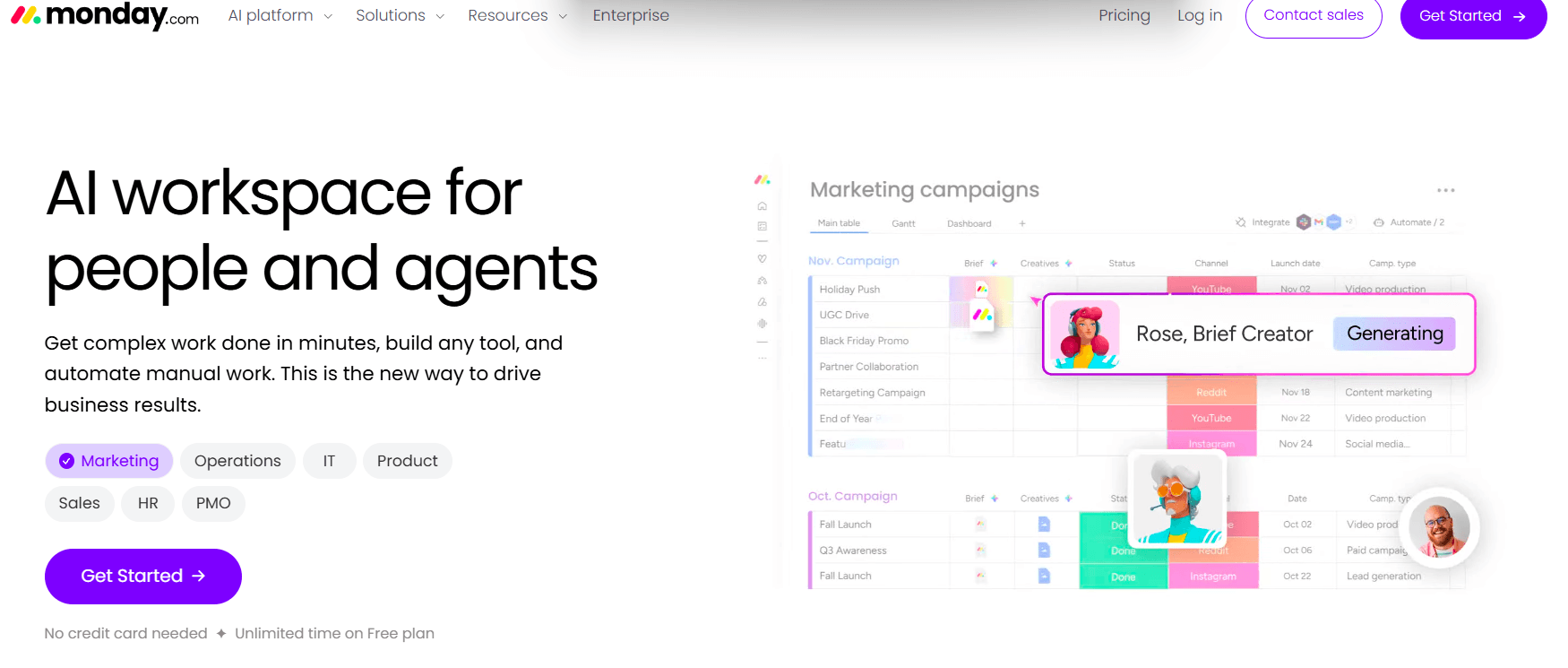Expand the AI platform menu

(280, 15)
